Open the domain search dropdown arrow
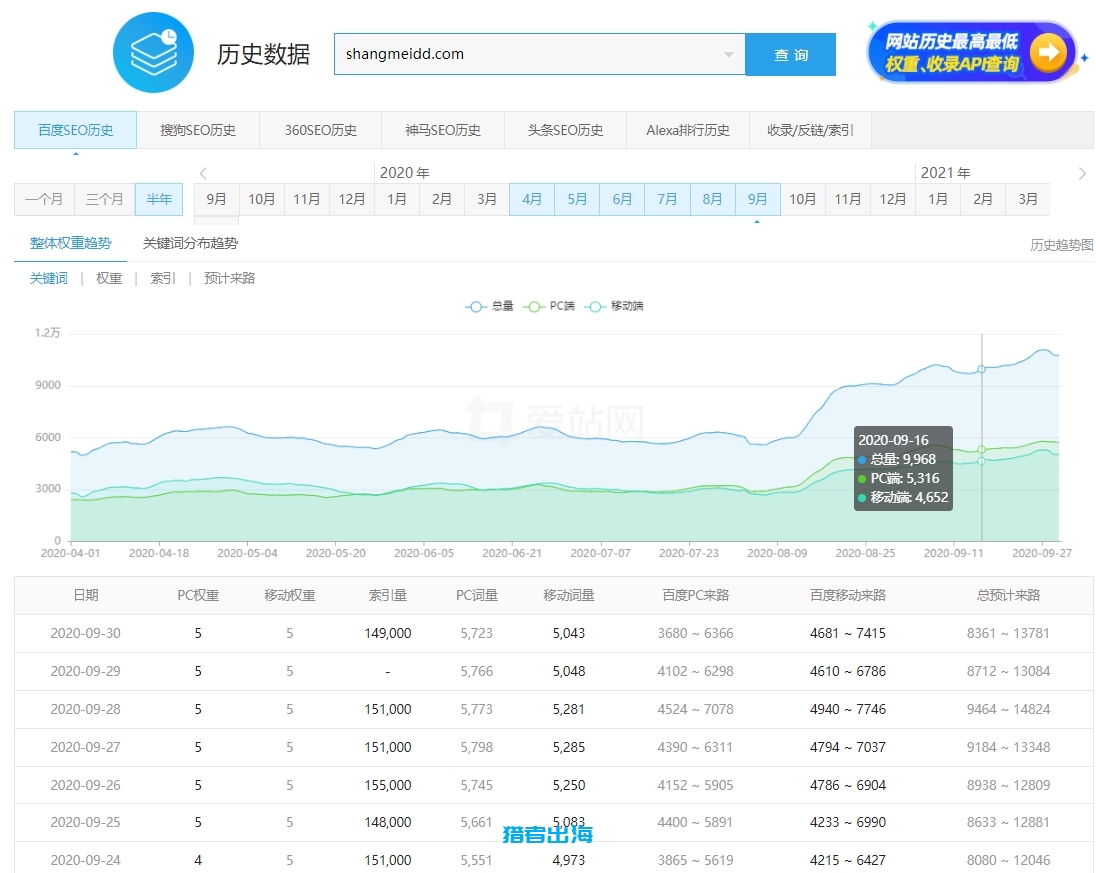The image size is (1096, 873). (729, 55)
